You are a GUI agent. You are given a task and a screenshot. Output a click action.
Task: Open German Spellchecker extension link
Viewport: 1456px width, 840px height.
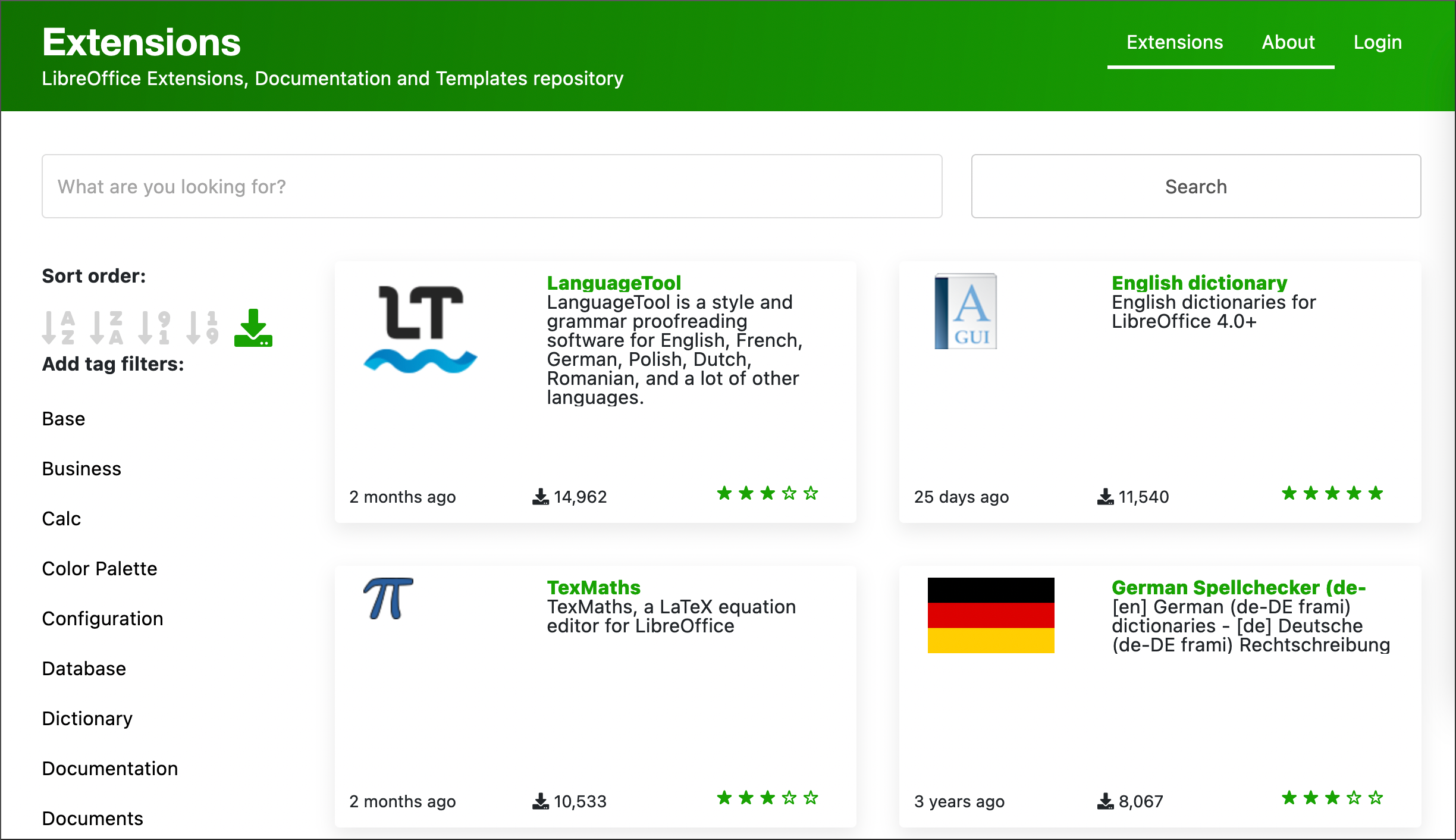tap(1238, 588)
